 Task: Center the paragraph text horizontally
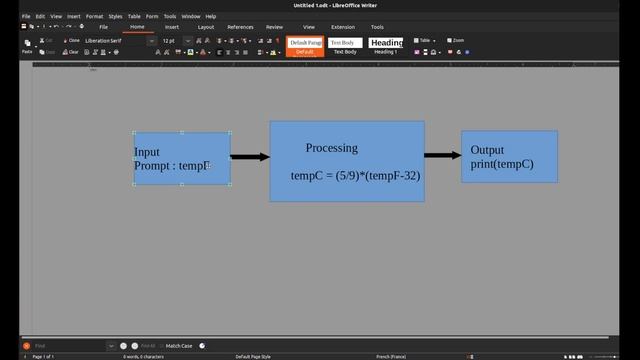coord(228,52)
